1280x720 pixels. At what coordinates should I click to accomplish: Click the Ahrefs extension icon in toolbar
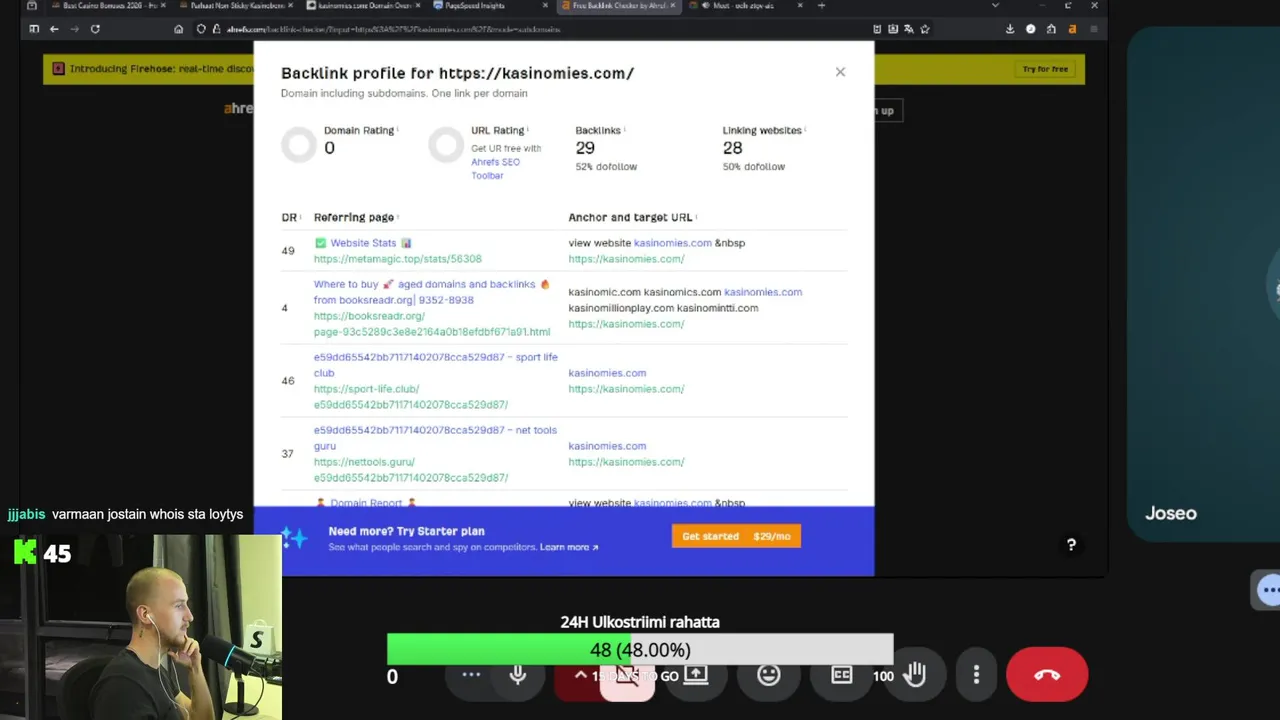[x=1072, y=29]
